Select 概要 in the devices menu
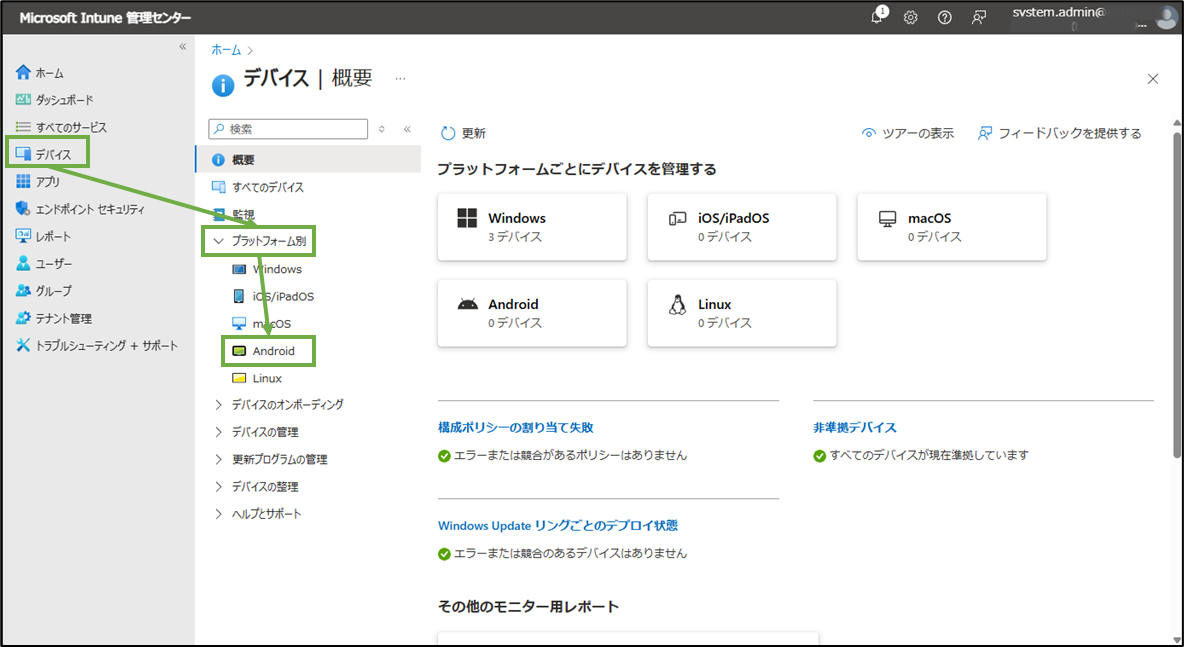The height and width of the screenshot is (647, 1184). click(x=308, y=159)
